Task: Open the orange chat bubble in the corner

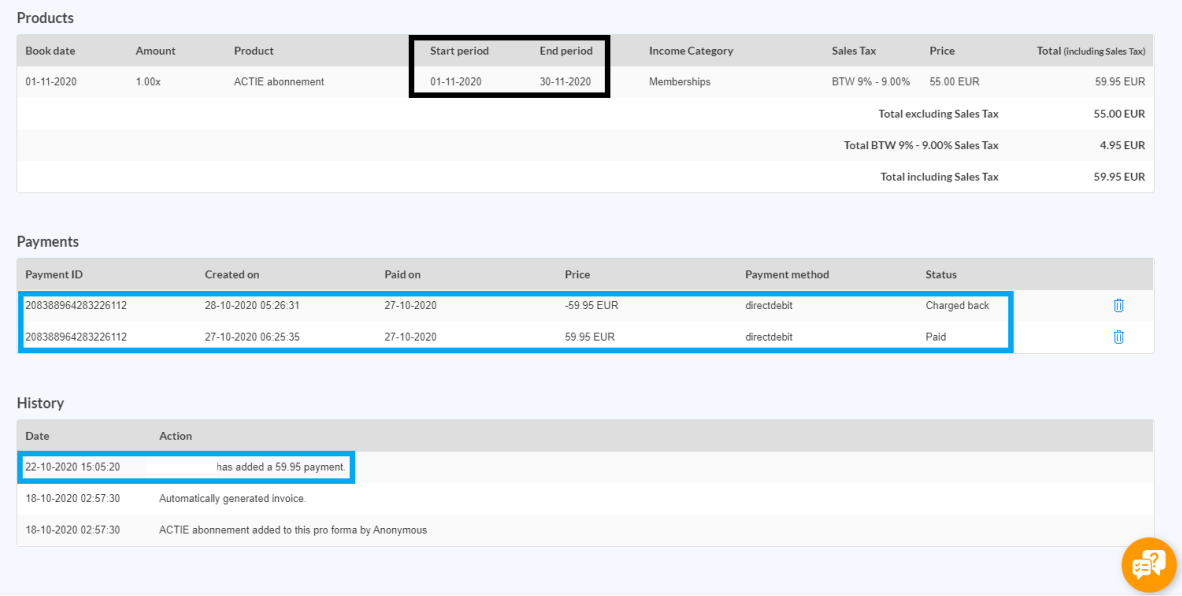Action: pos(1148,564)
